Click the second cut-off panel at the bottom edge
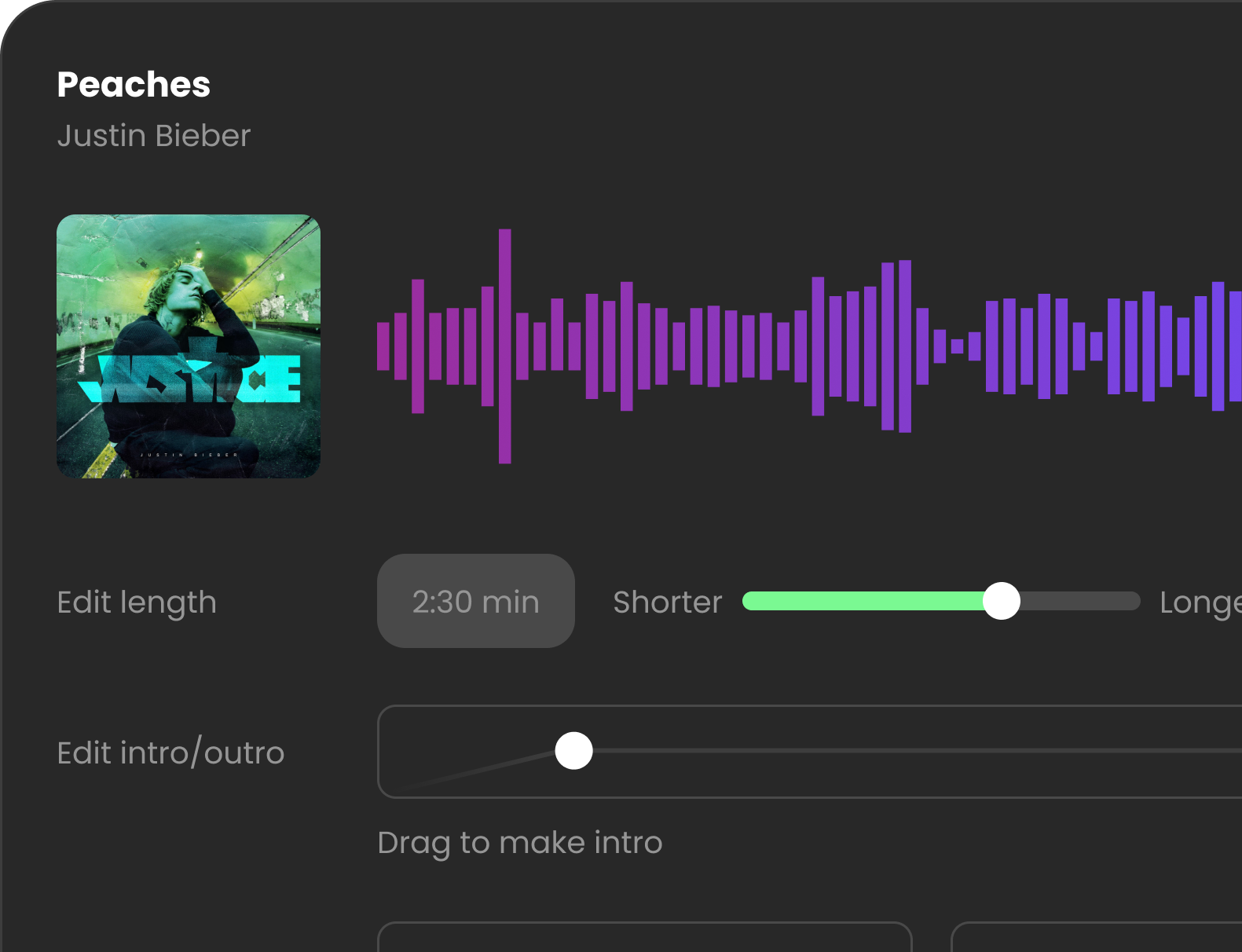 click(1097, 937)
